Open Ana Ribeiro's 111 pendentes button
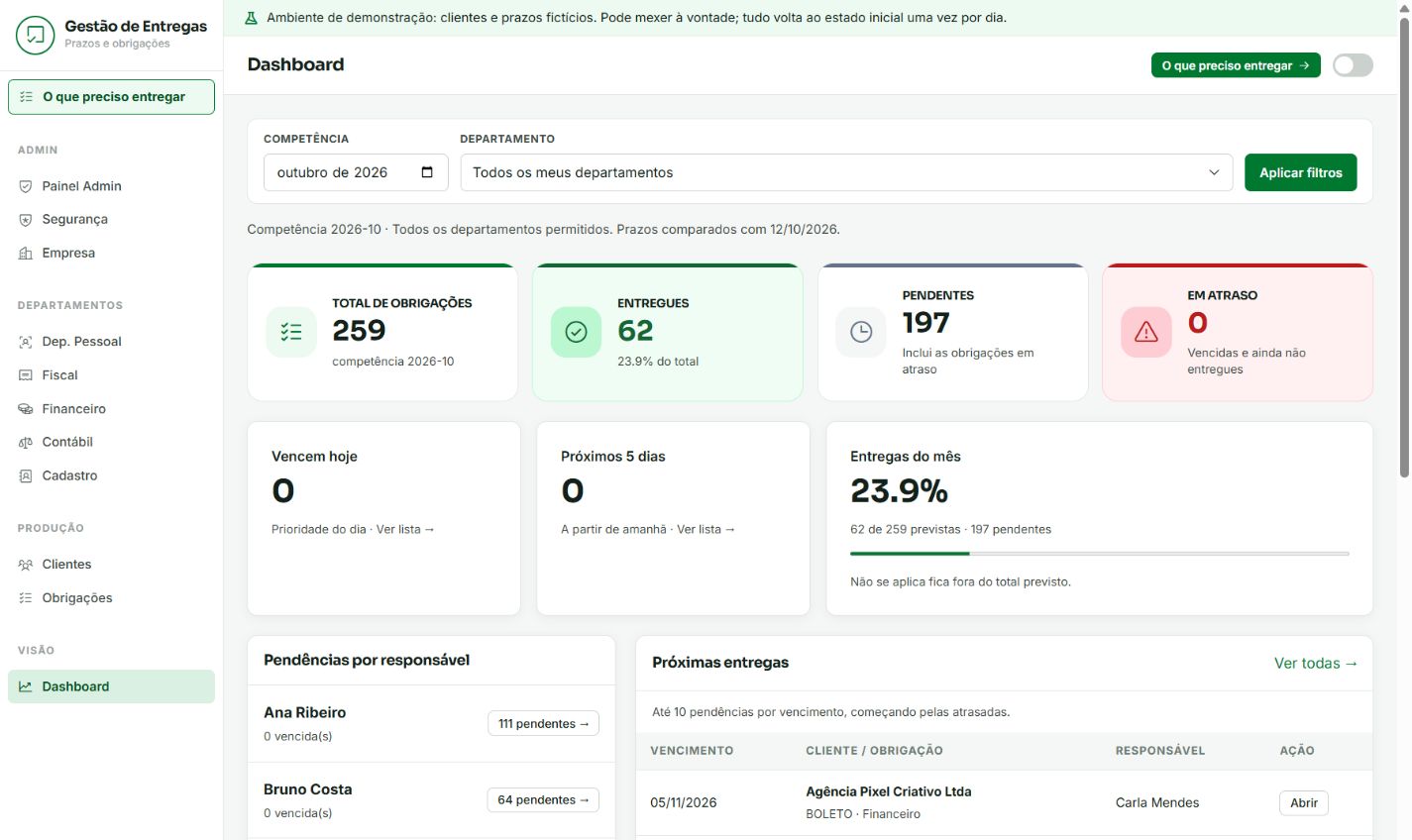 (543, 724)
